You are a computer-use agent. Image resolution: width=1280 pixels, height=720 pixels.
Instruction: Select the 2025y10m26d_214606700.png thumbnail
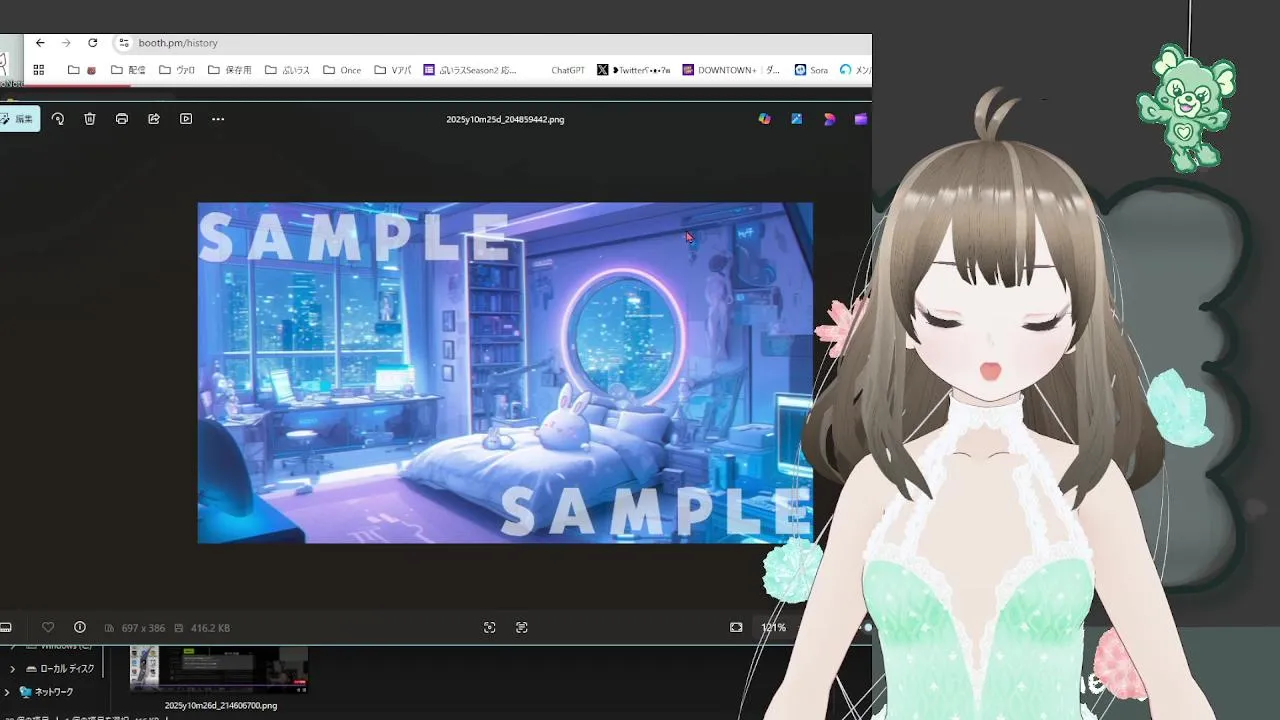coord(220,669)
